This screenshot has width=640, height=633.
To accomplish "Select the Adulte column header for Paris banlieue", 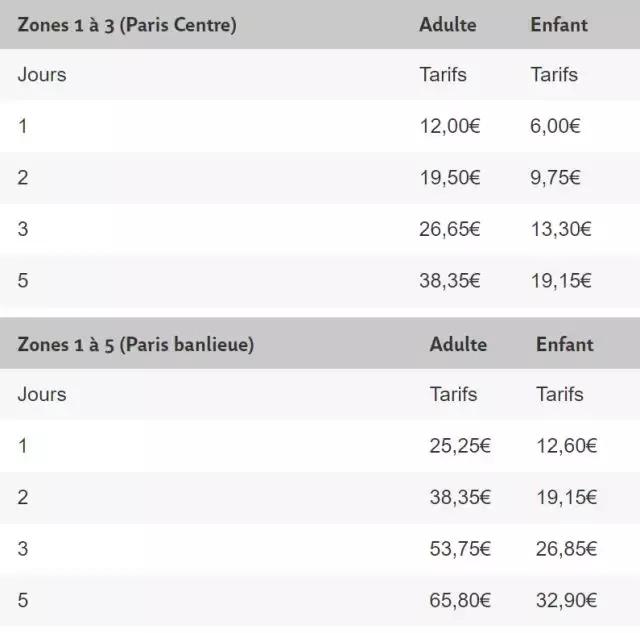I will click(x=458, y=345).
